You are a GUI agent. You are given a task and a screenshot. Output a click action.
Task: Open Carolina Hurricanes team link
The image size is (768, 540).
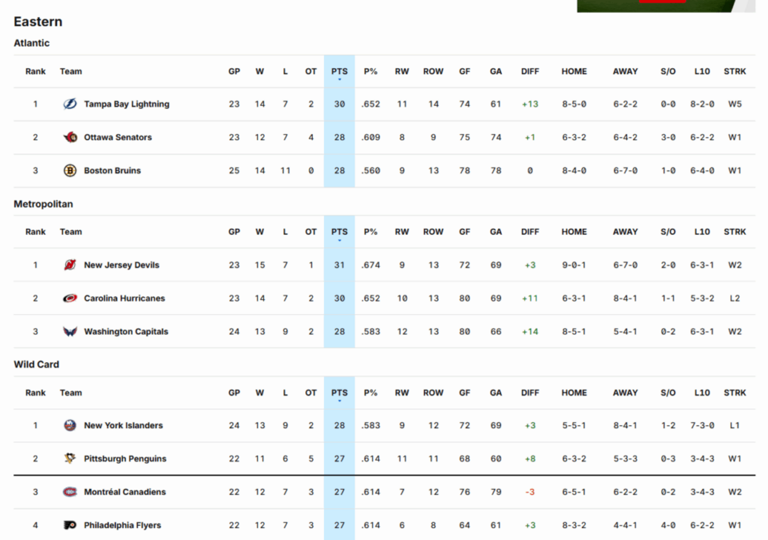(x=124, y=298)
